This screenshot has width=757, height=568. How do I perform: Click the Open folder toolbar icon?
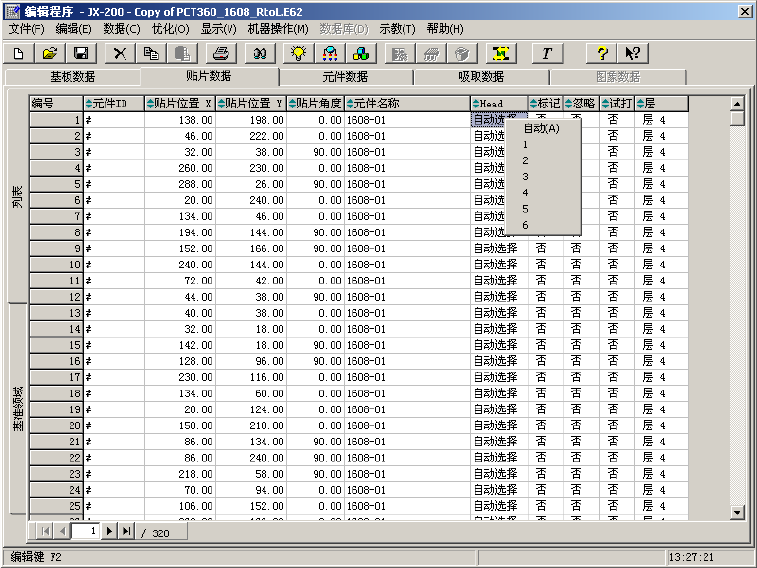coord(50,53)
